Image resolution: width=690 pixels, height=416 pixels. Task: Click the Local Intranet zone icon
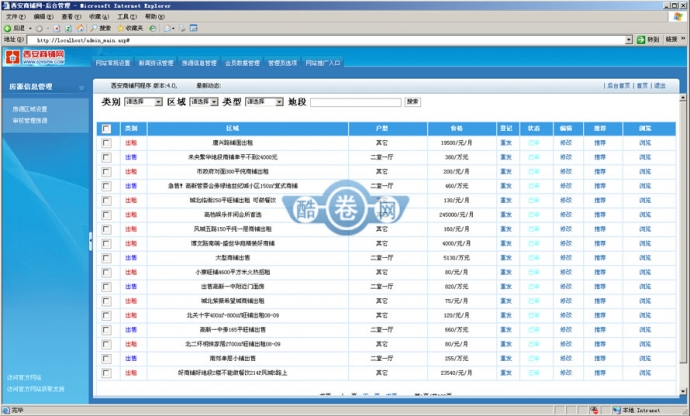617,410
